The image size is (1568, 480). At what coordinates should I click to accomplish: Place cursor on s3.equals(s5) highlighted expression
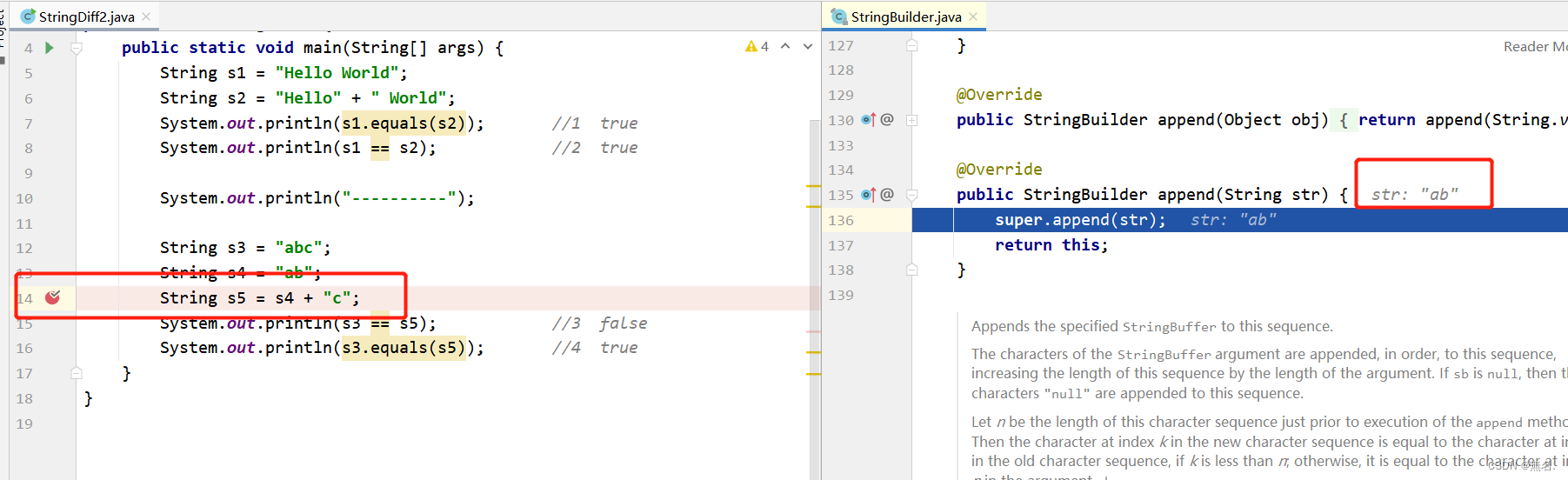click(404, 347)
